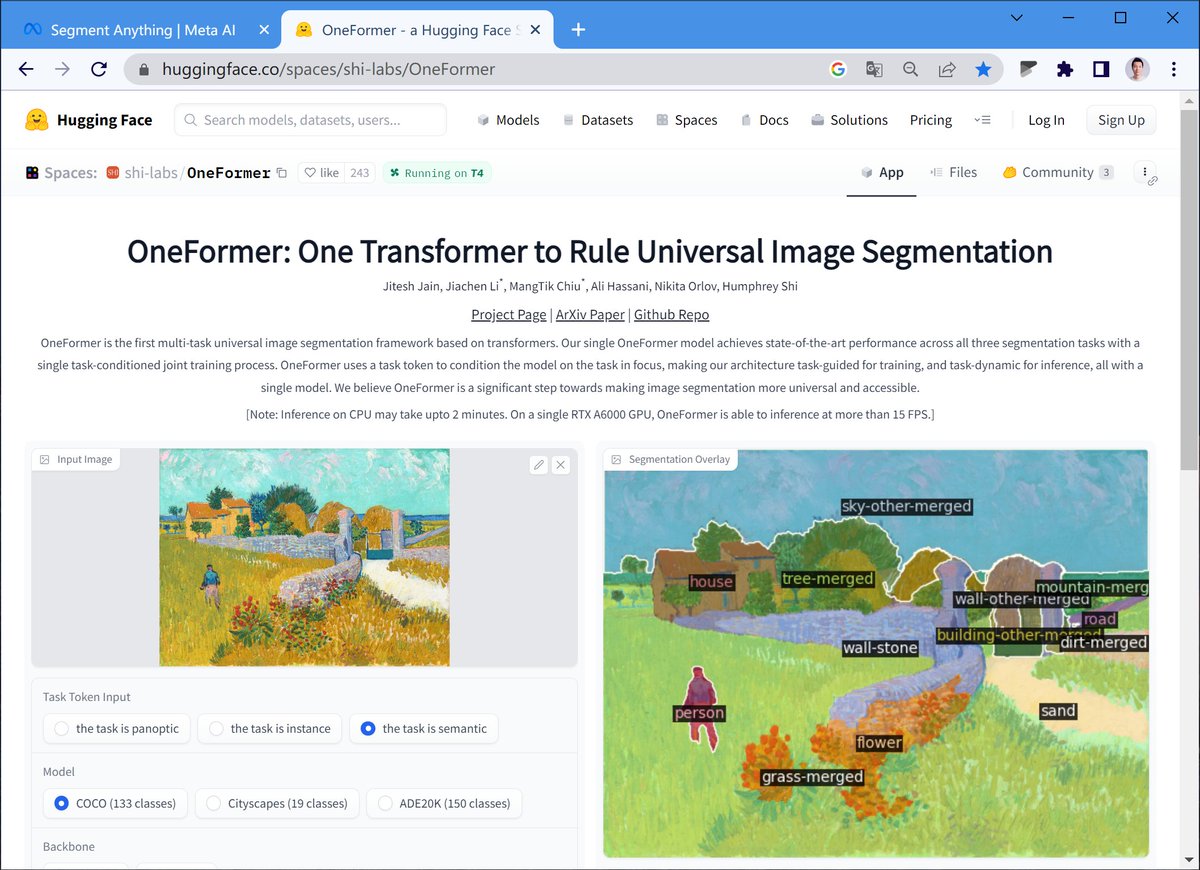The image size is (1200, 870).
Task: Click the 243 like count
Action: pos(360,173)
